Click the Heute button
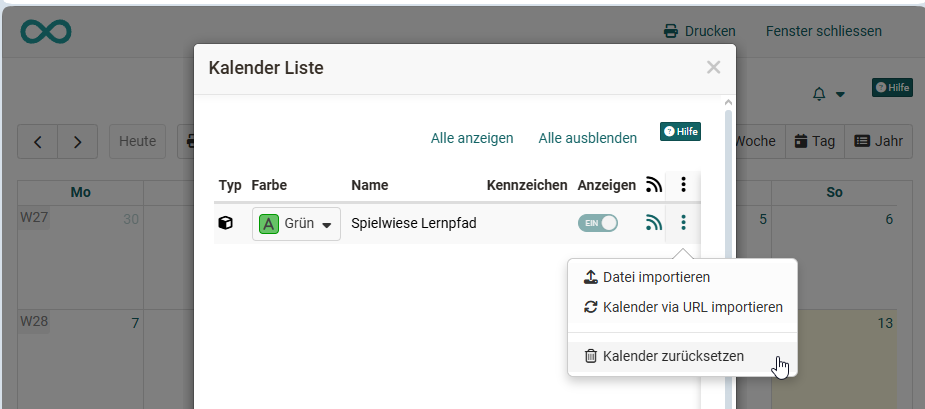 pos(137,142)
